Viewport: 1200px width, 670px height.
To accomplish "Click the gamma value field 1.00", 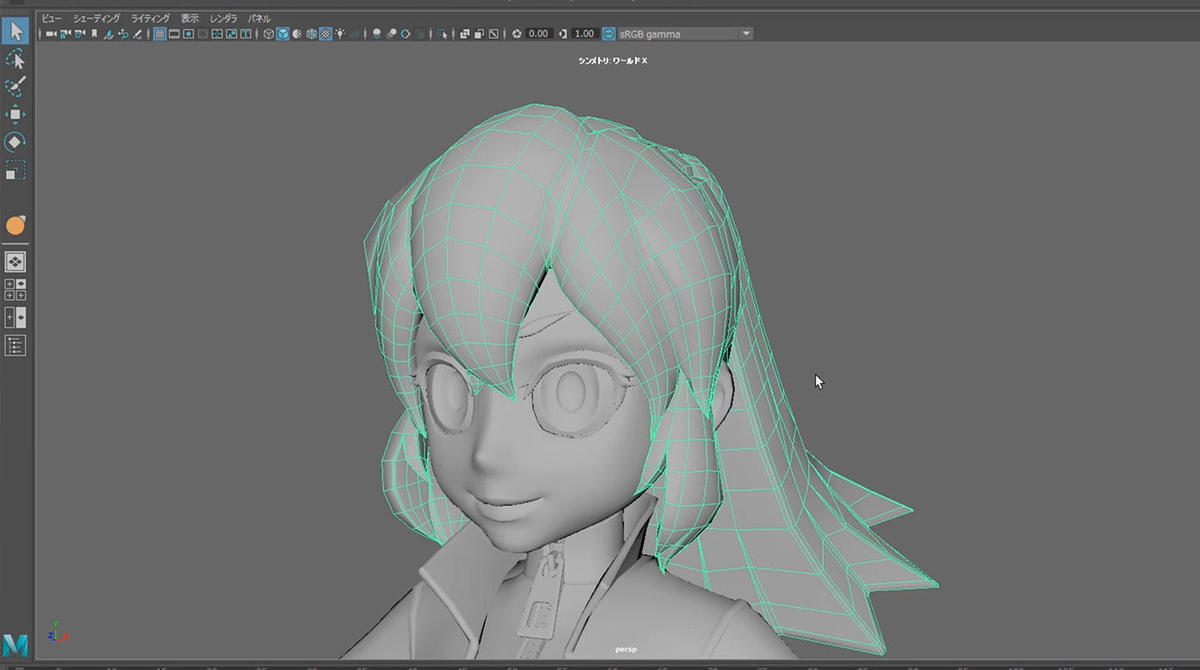I will pos(585,34).
